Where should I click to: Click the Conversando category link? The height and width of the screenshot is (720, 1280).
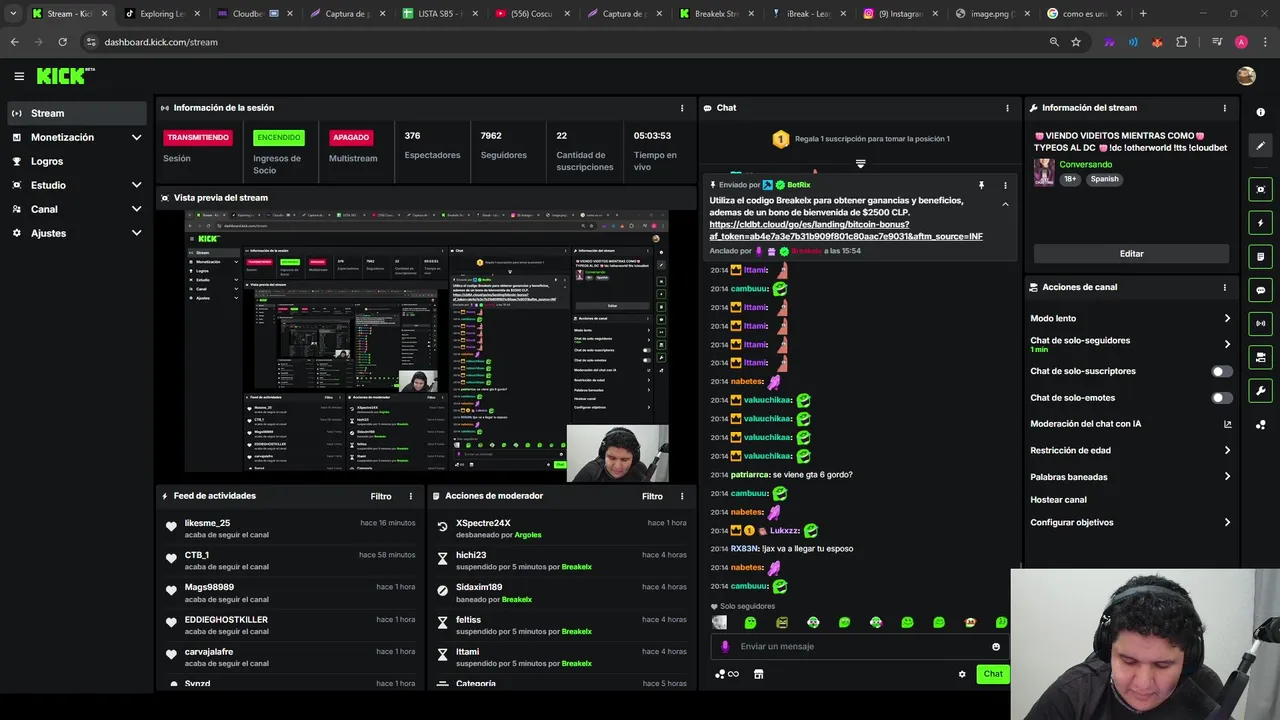1086,164
